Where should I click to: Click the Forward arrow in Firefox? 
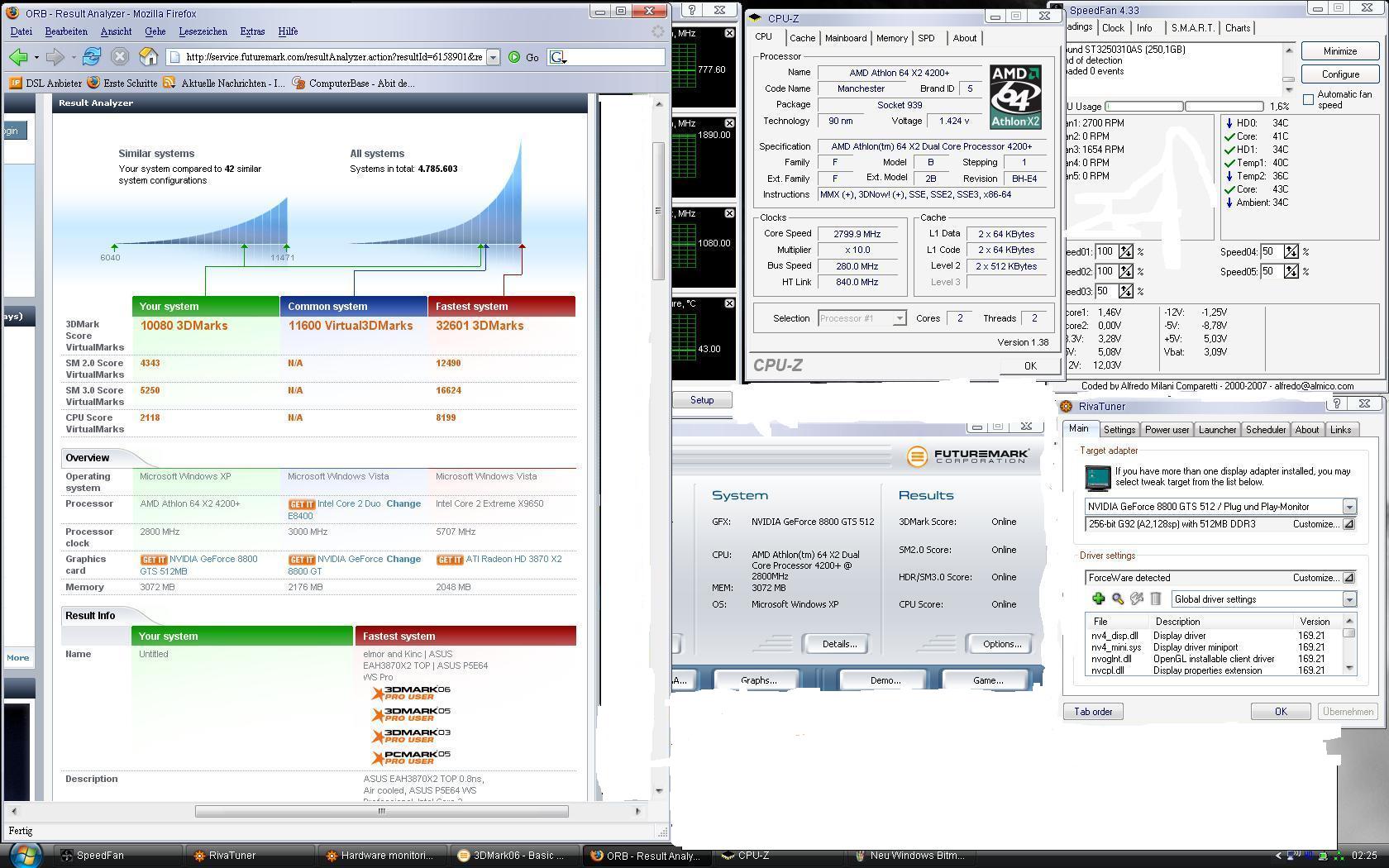pos(55,57)
